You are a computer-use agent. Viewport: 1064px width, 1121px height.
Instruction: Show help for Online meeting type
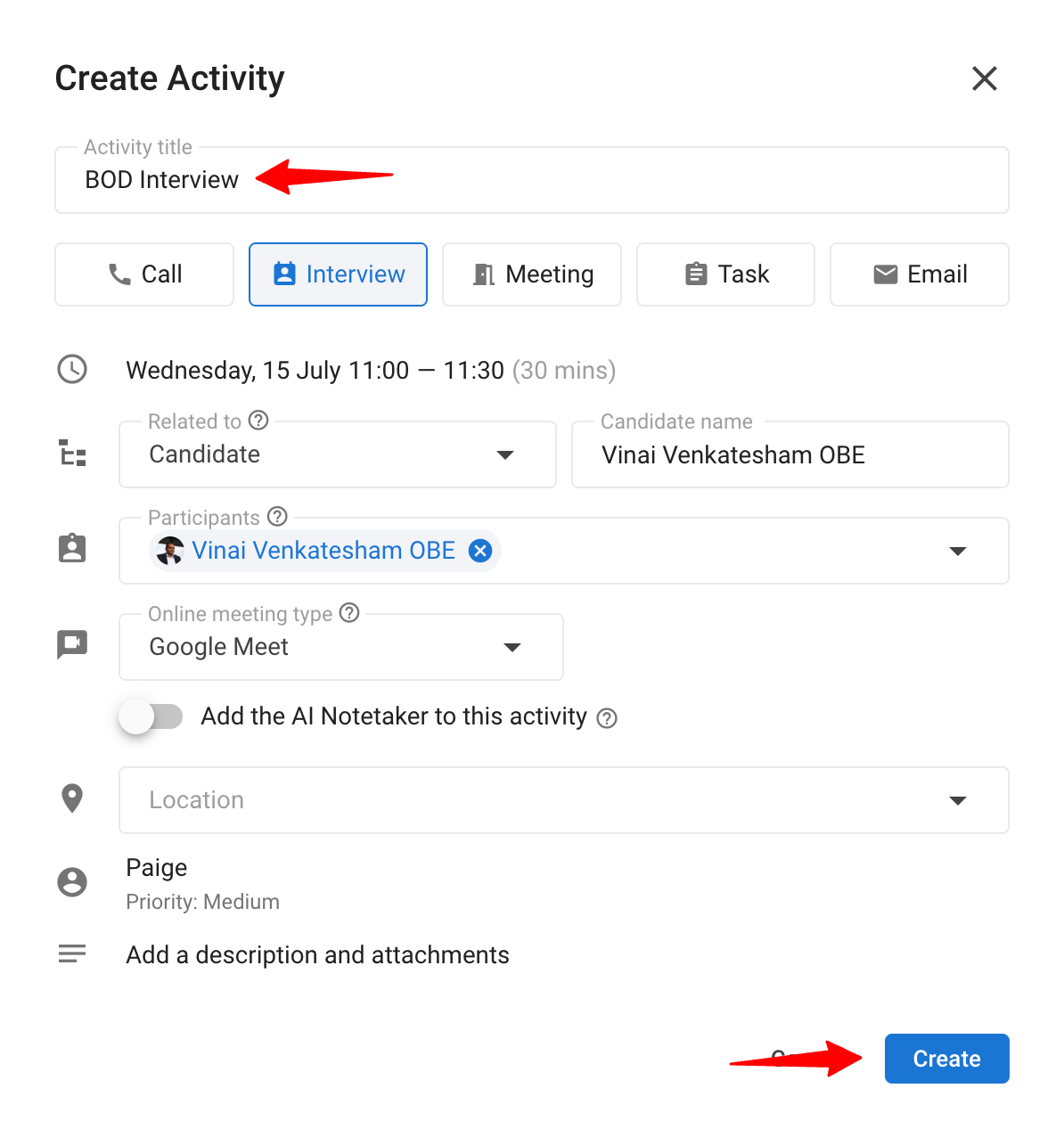(x=349, y=612)
